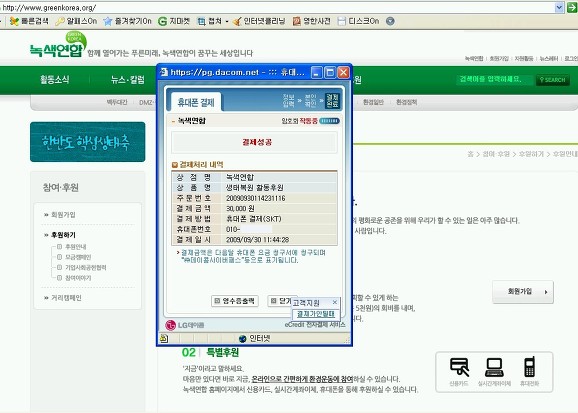This screenshot has width=578, height=413.
Task: Open 회원가입 link in top-right header
Action: click(499, 59)
